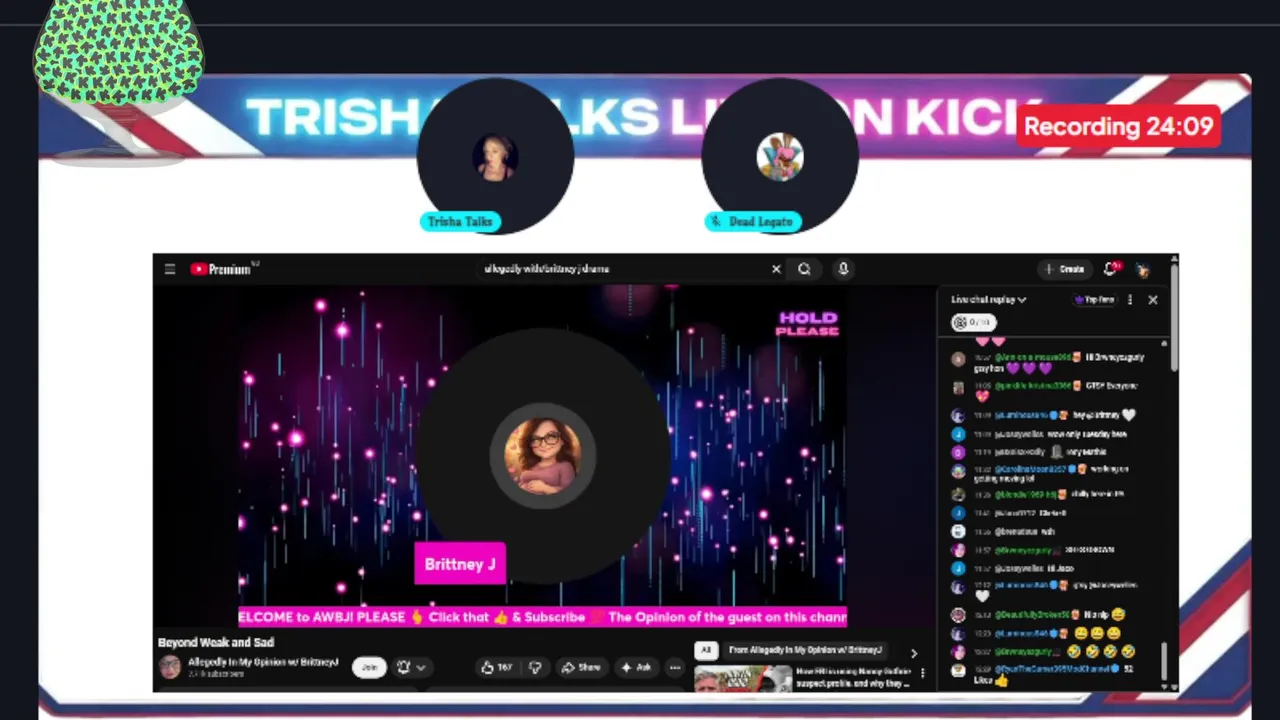
Task: Open the subscription notification bell dropdown
Action: 411,667
